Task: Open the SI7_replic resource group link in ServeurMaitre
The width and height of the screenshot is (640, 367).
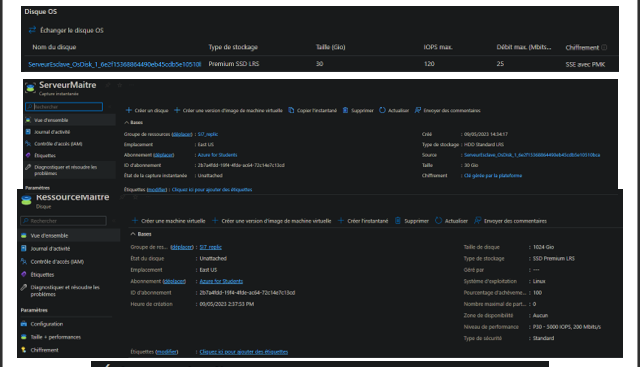Action: [208, 134]
